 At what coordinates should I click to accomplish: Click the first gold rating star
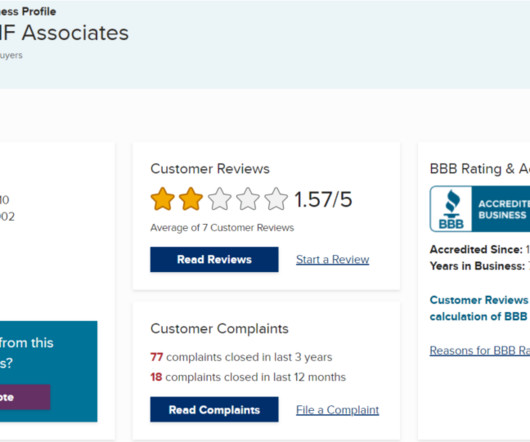click(x=163, y=199)
